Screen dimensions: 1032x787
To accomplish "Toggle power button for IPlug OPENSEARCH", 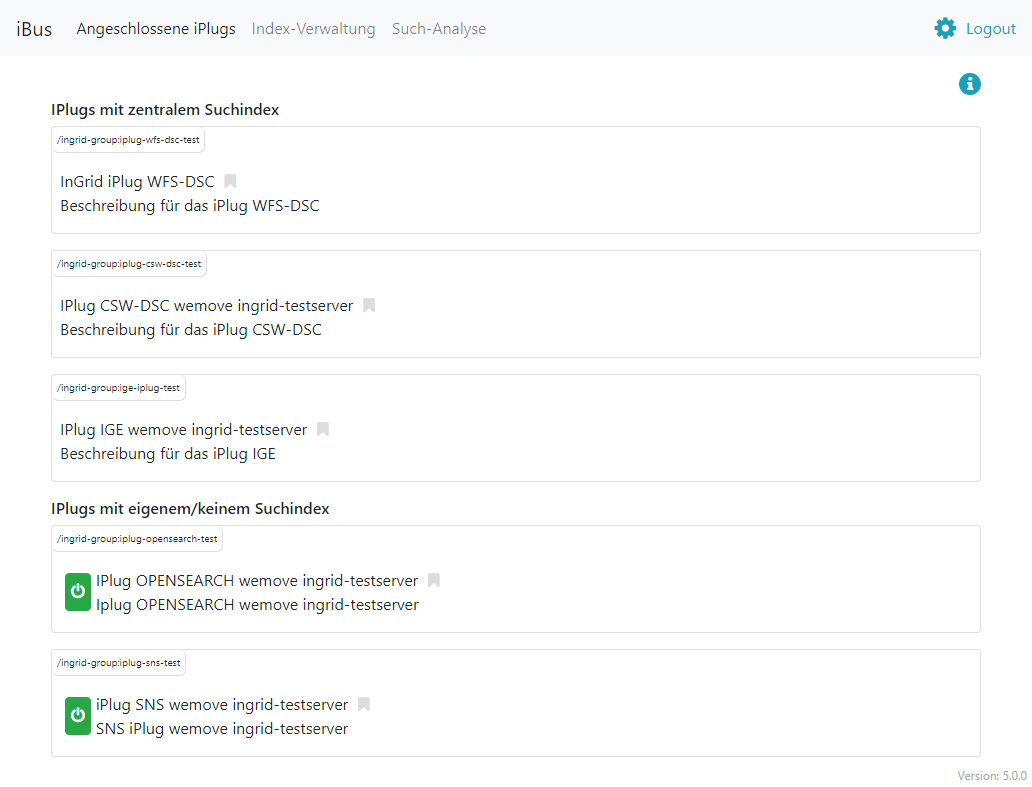I will (78, 592).
